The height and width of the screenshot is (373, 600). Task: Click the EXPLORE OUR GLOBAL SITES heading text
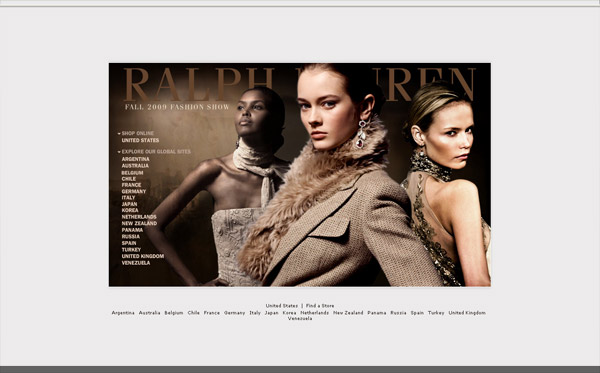tap(156, 152)
